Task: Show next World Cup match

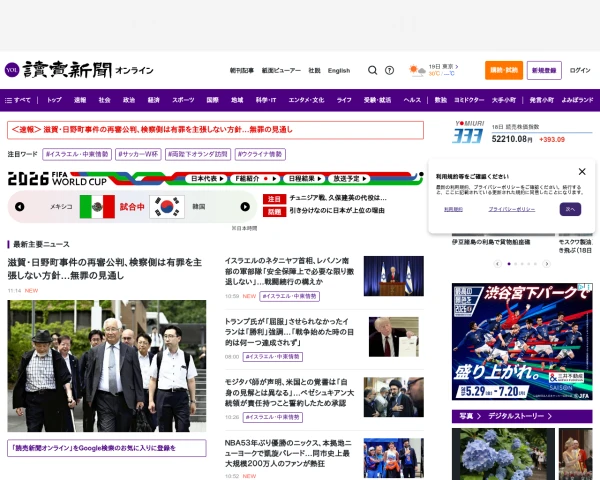Action: click(x=245, y=207)
